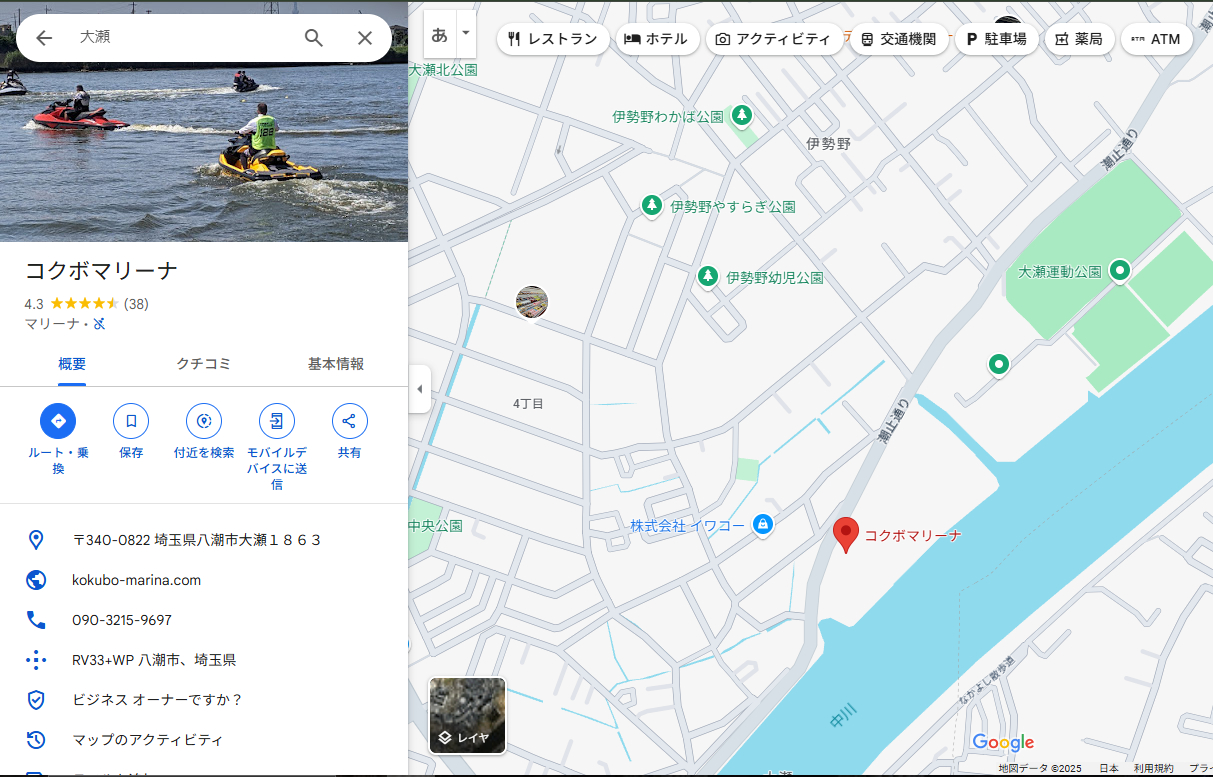
Task: Filter by ホテル chip
Action: (x=656, y=39)
